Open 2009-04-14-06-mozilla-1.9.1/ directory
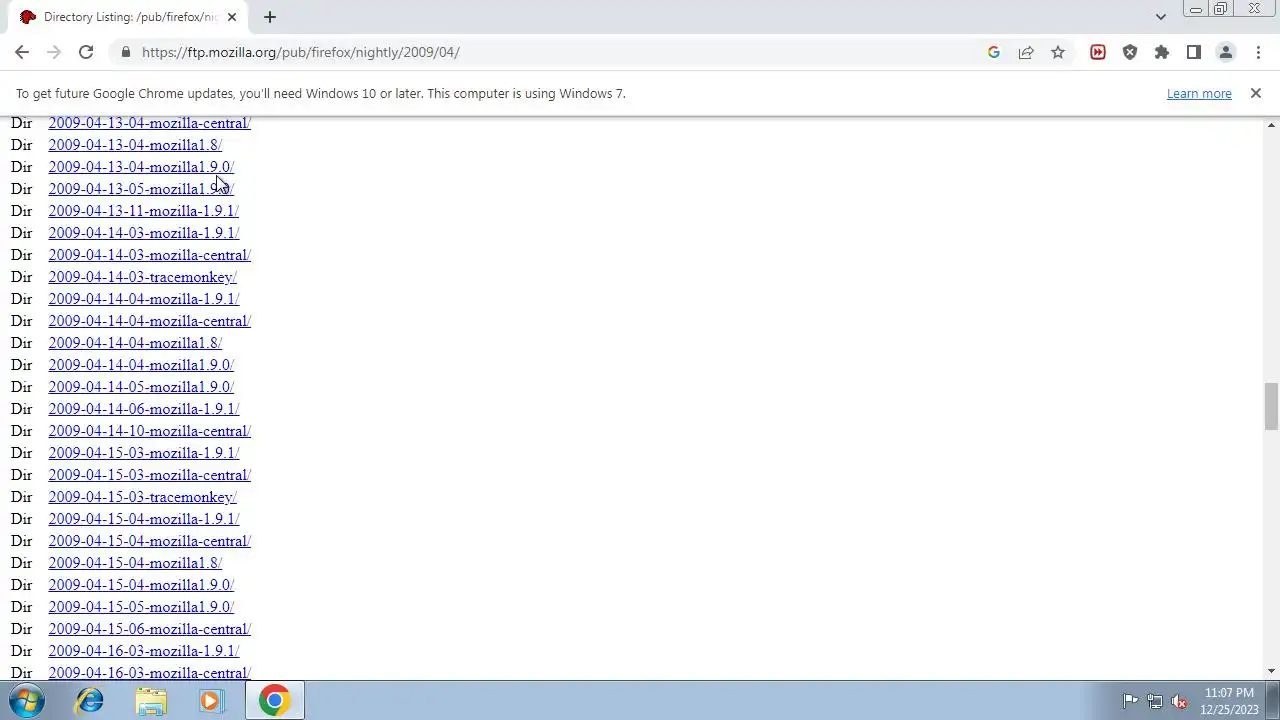This screenshot has width=1280, height=720. (x=144, y=409)
